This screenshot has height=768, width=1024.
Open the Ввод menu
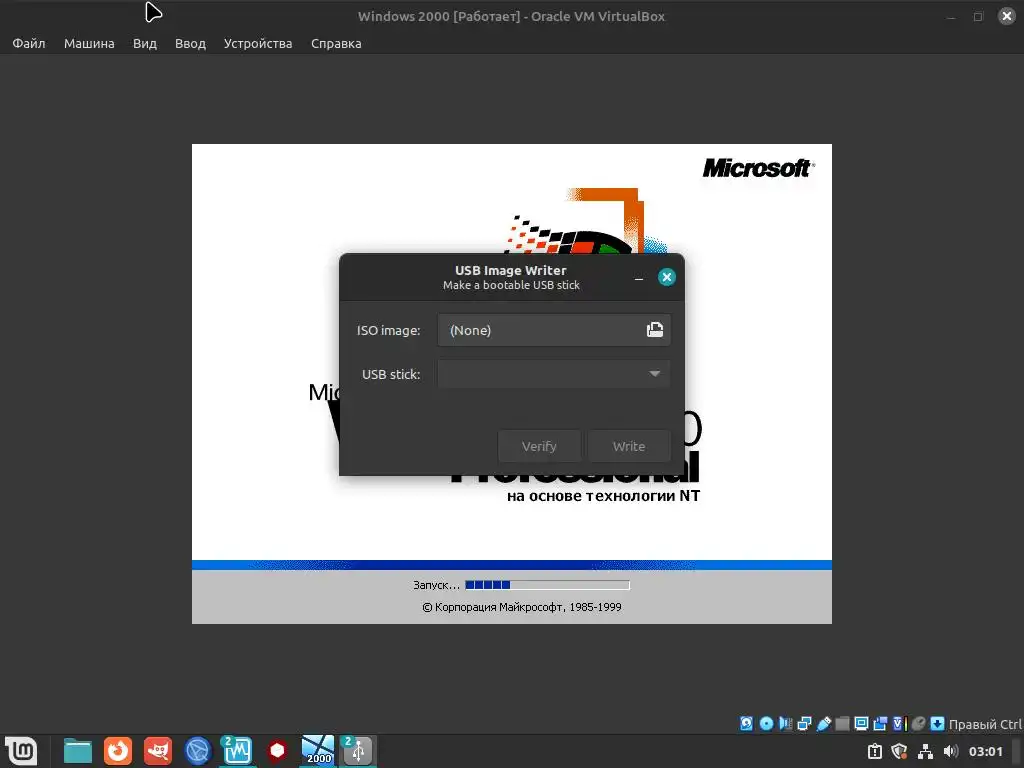[x=190, y=43]
